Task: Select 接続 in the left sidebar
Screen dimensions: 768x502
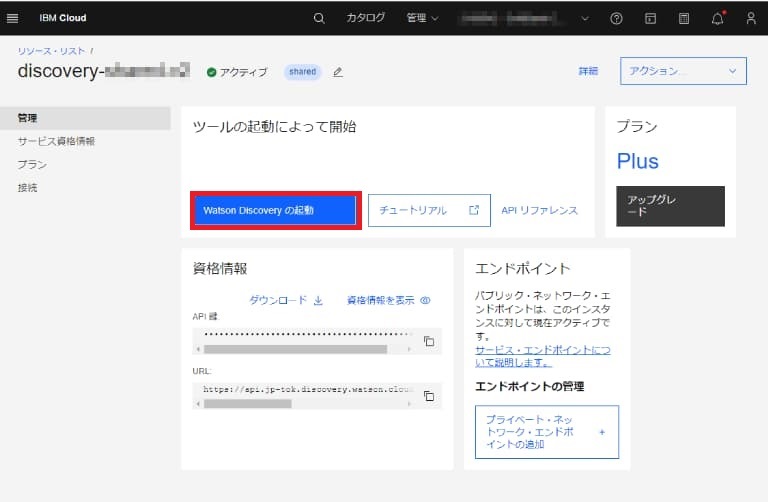Action: [x=27, y=187]
